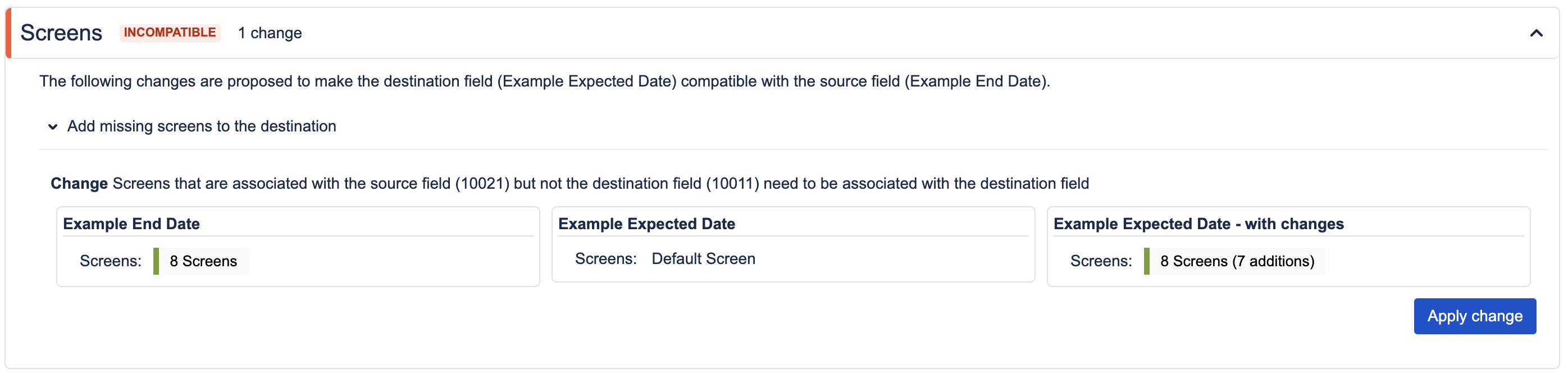The height and width of the screenshot is (373, 1568).
Task: Click the green bar beside '8 Screens'
Action: point(157,261)
